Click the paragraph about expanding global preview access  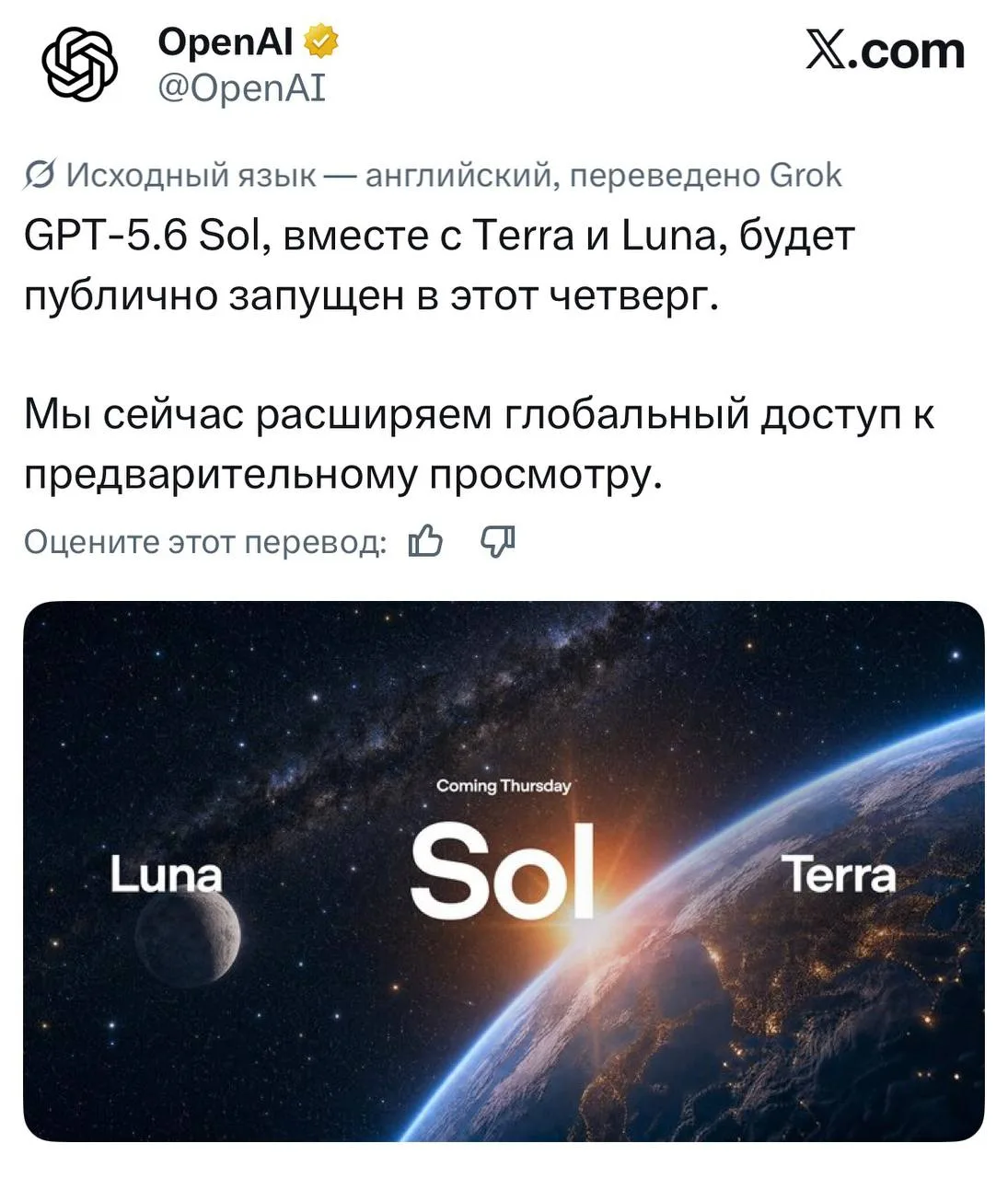click(479, 444)
